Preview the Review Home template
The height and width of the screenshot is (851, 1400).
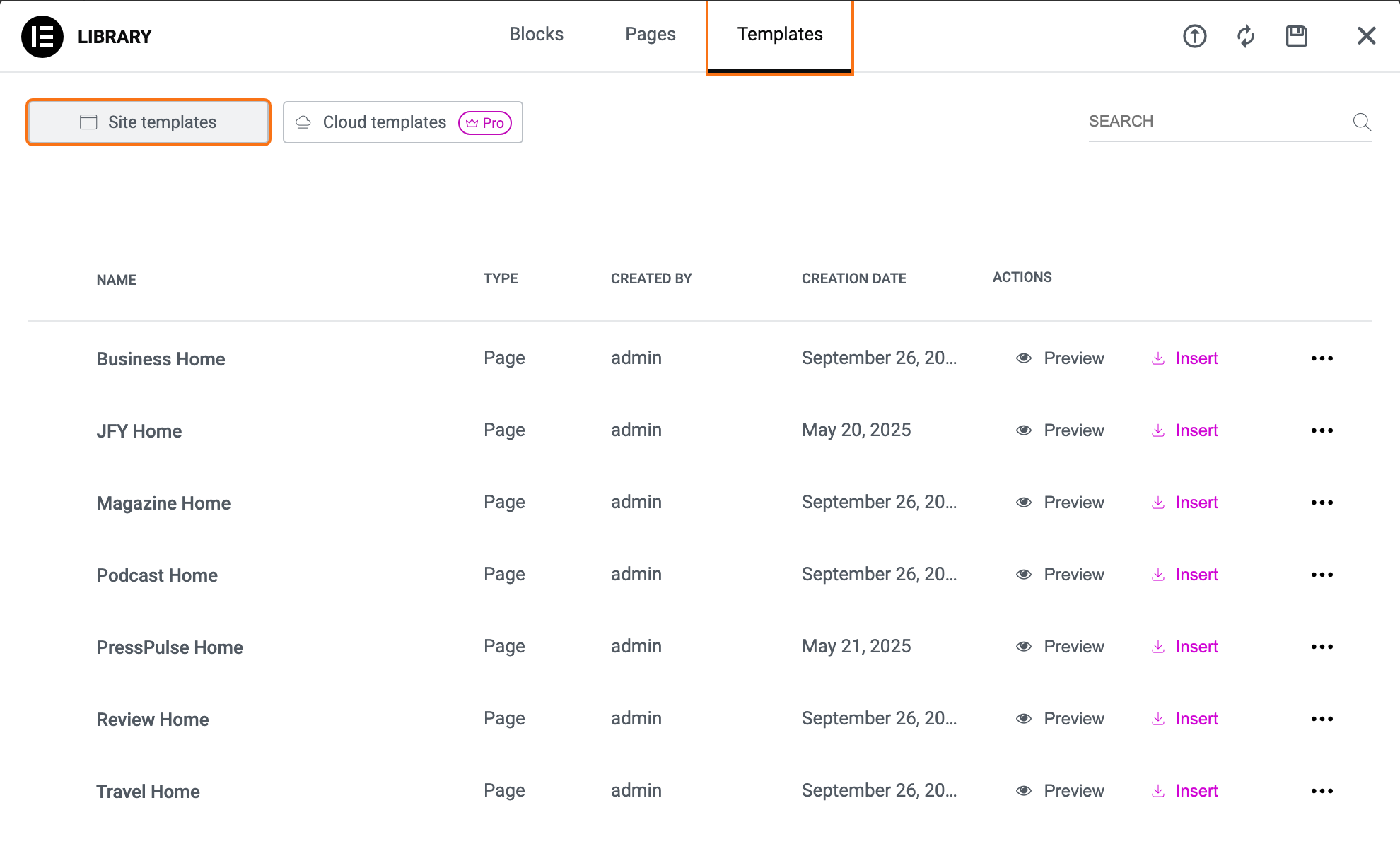pos(1060,719)
